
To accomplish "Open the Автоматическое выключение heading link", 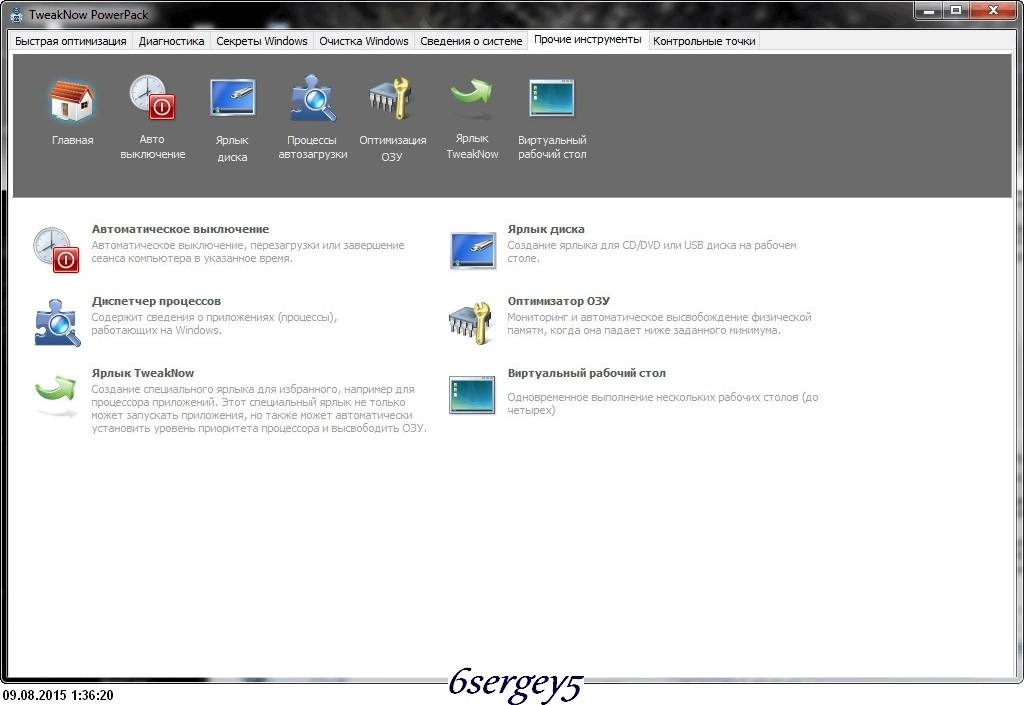I will tap(180, 229).
